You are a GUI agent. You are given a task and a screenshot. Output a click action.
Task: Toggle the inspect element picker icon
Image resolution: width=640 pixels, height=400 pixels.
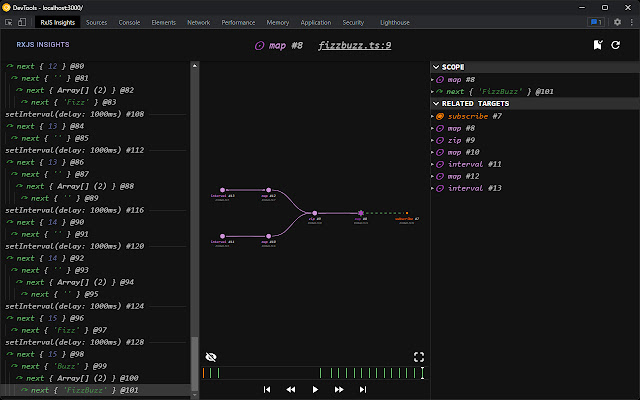point(9,21)
